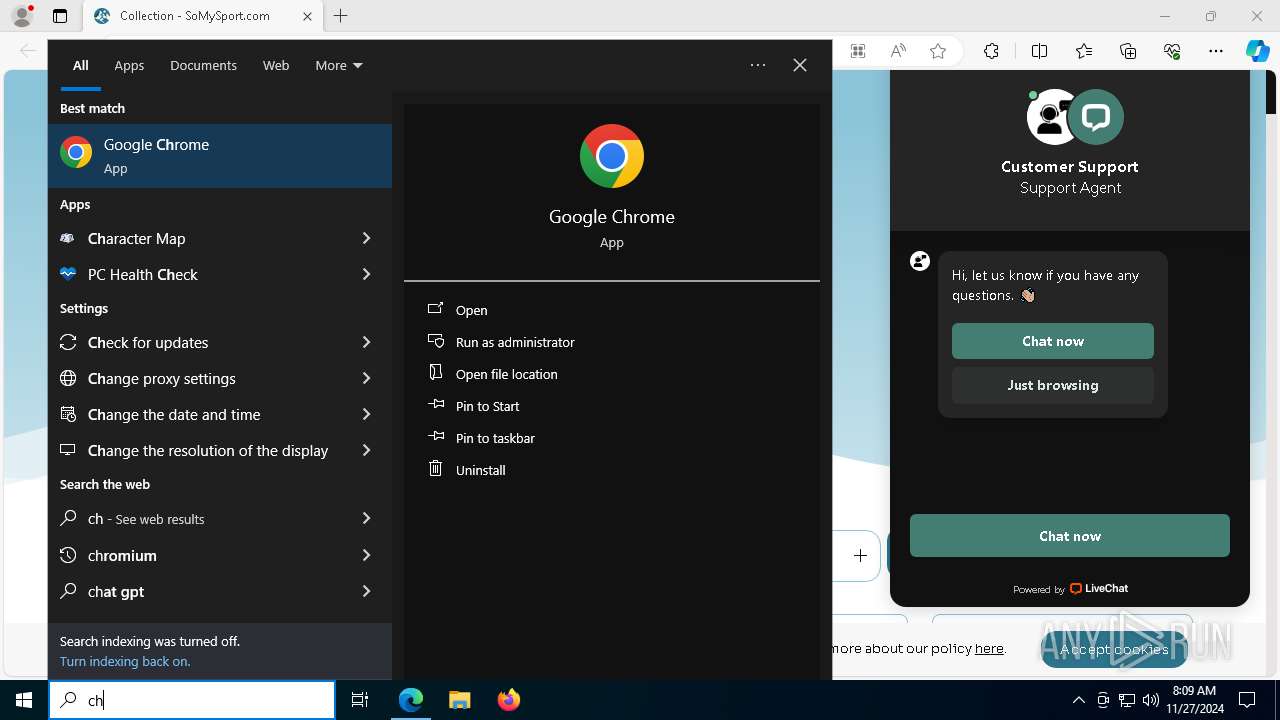Expand chromium web suggestion arrow
This screenshot has width=1280, height=720.
[x=366, y=555]
